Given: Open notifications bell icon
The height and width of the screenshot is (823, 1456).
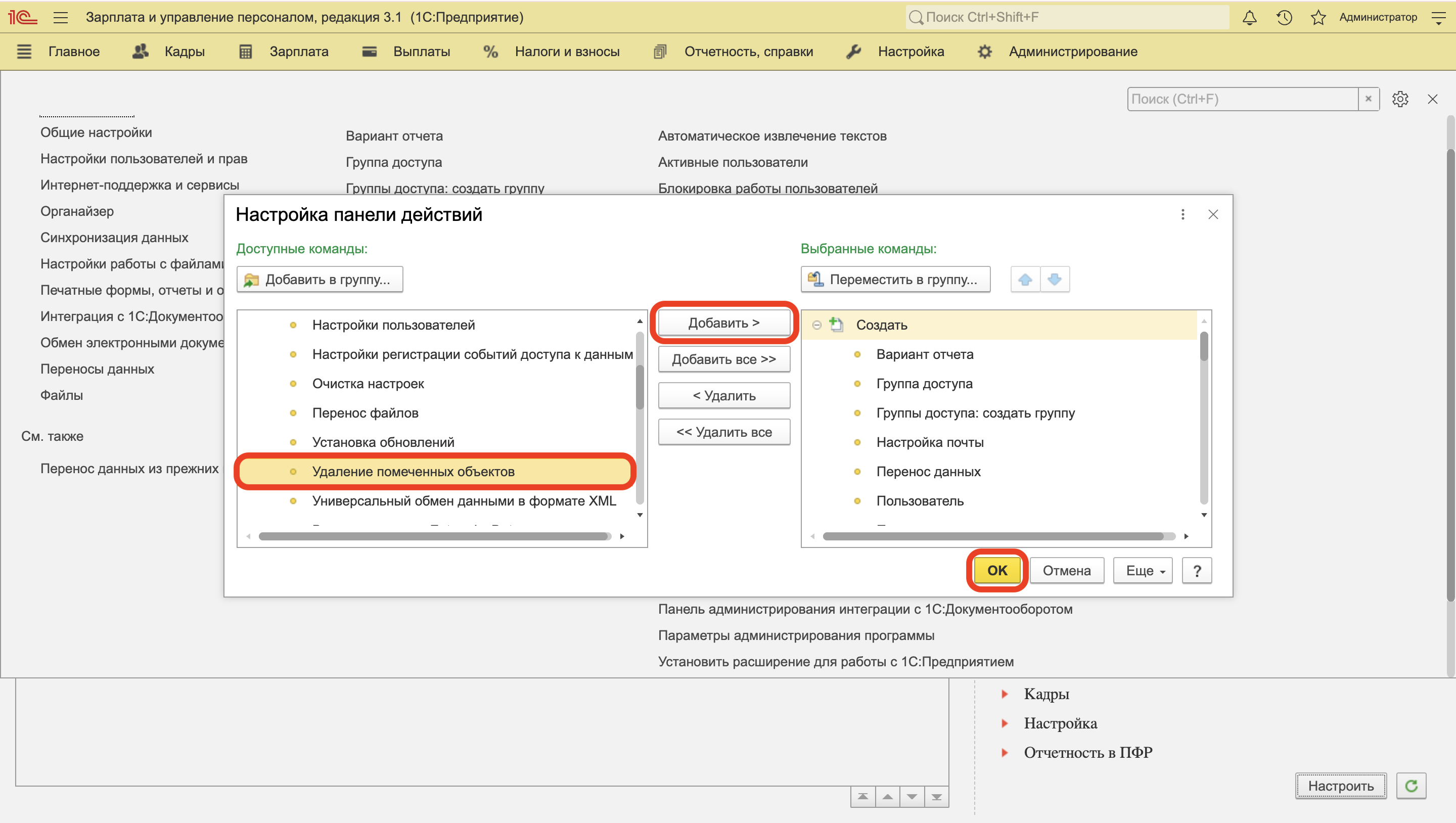Looking at the screenshot, I should click(1249, 18).
